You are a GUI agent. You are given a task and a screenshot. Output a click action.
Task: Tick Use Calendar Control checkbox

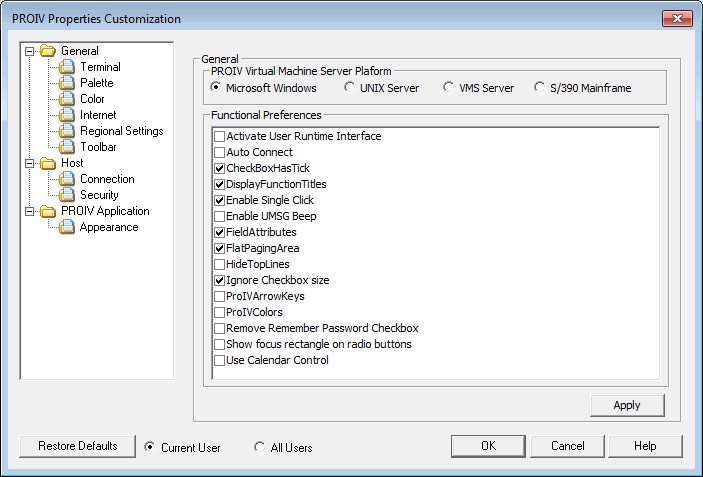tap(219, 360)
